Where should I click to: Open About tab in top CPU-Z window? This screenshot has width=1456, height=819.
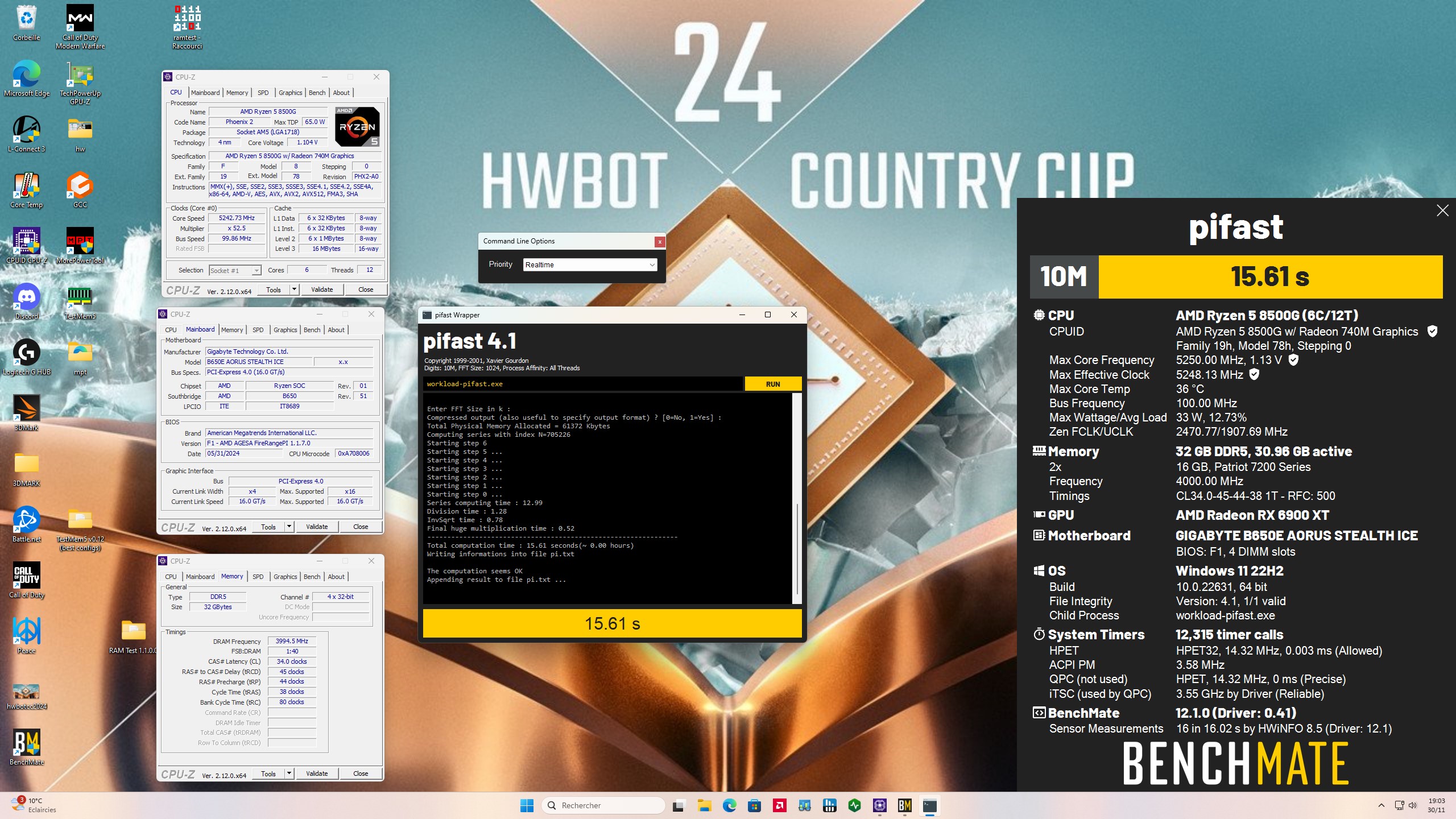341,93
